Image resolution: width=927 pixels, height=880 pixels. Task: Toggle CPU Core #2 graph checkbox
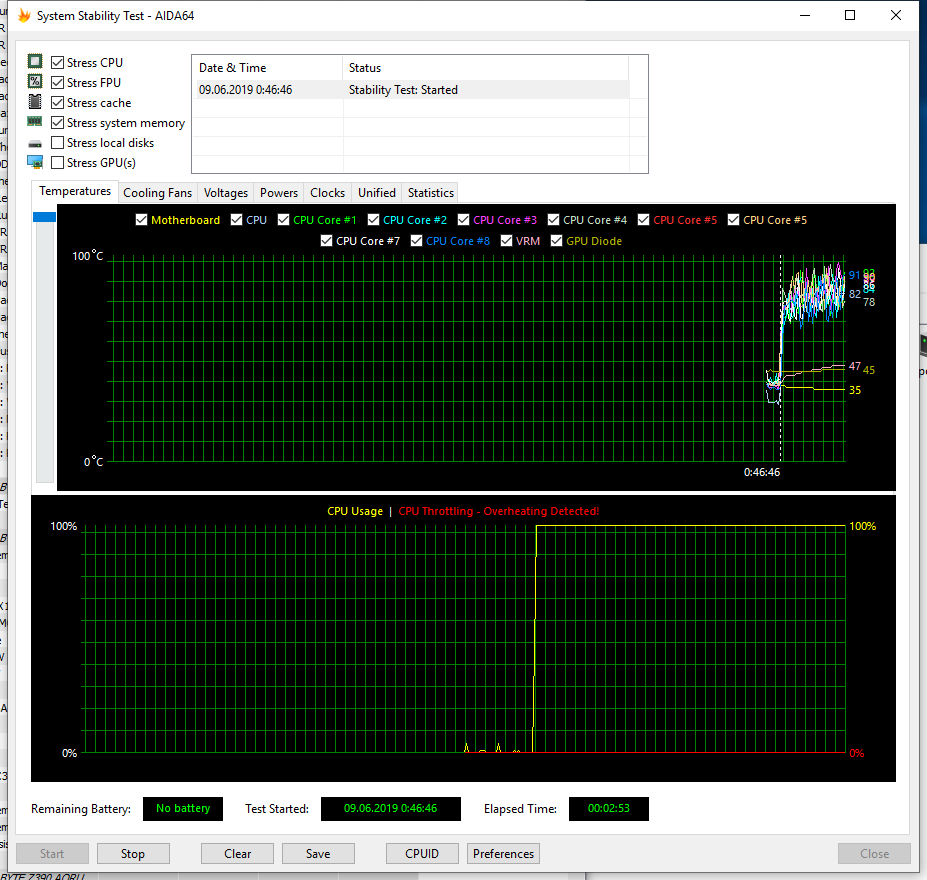tap(373, 220)
